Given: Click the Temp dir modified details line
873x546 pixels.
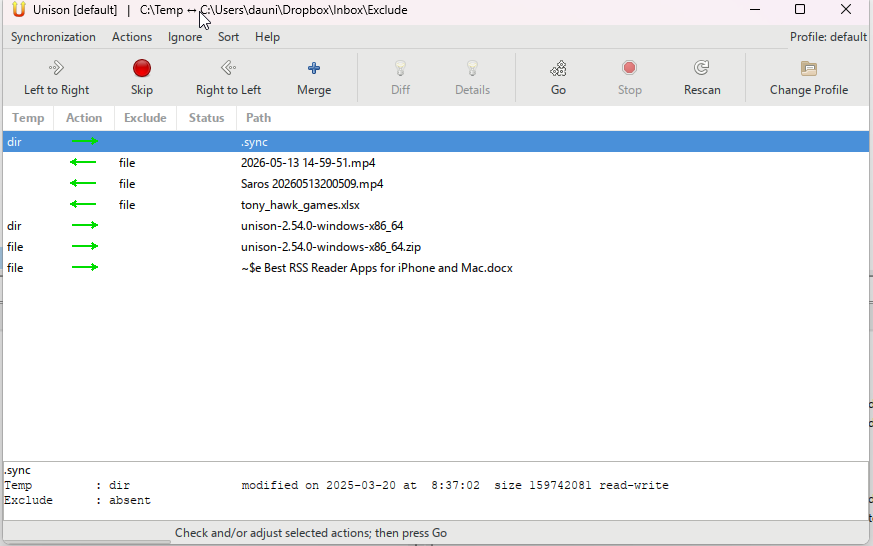Looking at the screenshot, I should tap(336, 485).
